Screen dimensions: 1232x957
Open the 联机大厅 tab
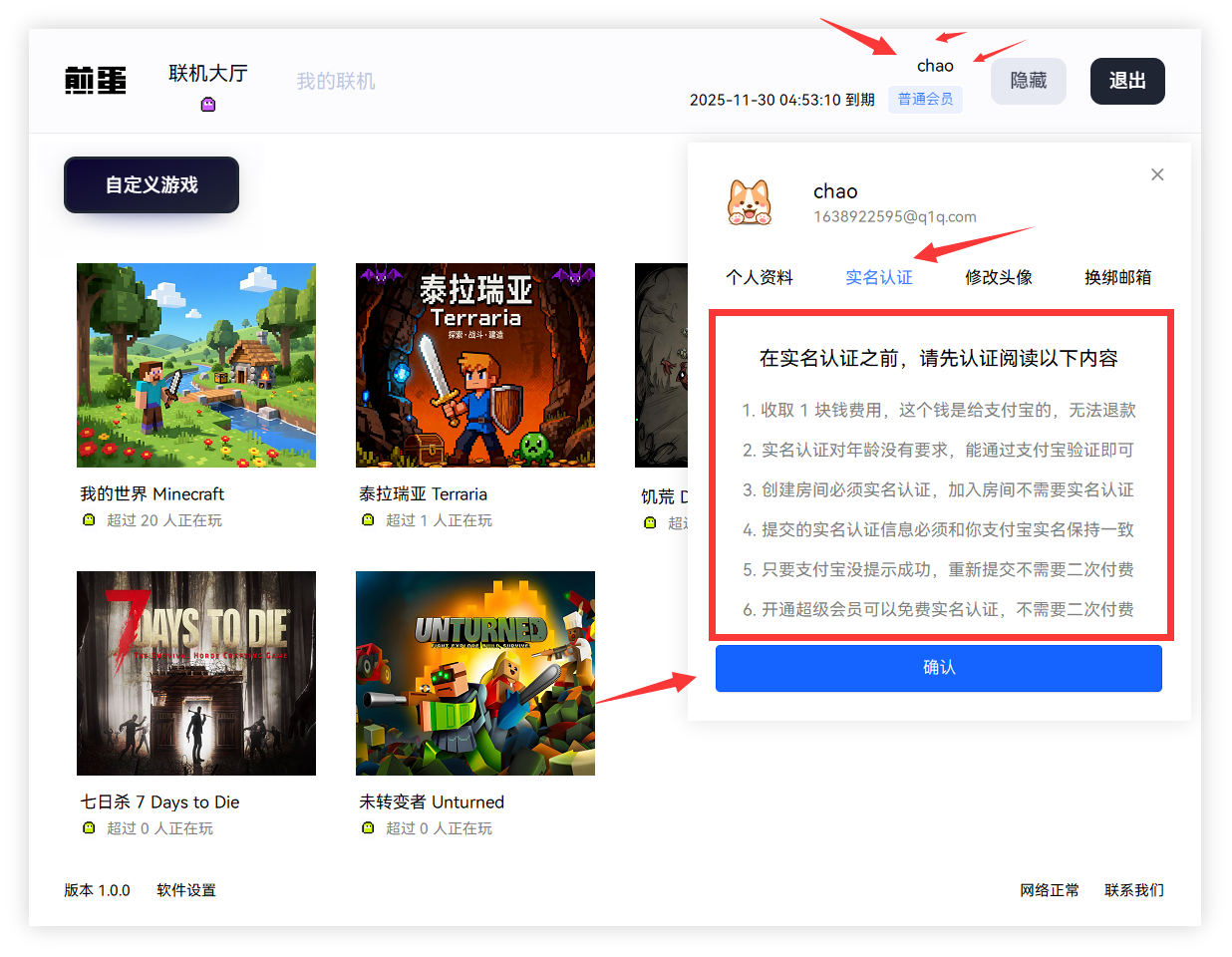(208, 74)
